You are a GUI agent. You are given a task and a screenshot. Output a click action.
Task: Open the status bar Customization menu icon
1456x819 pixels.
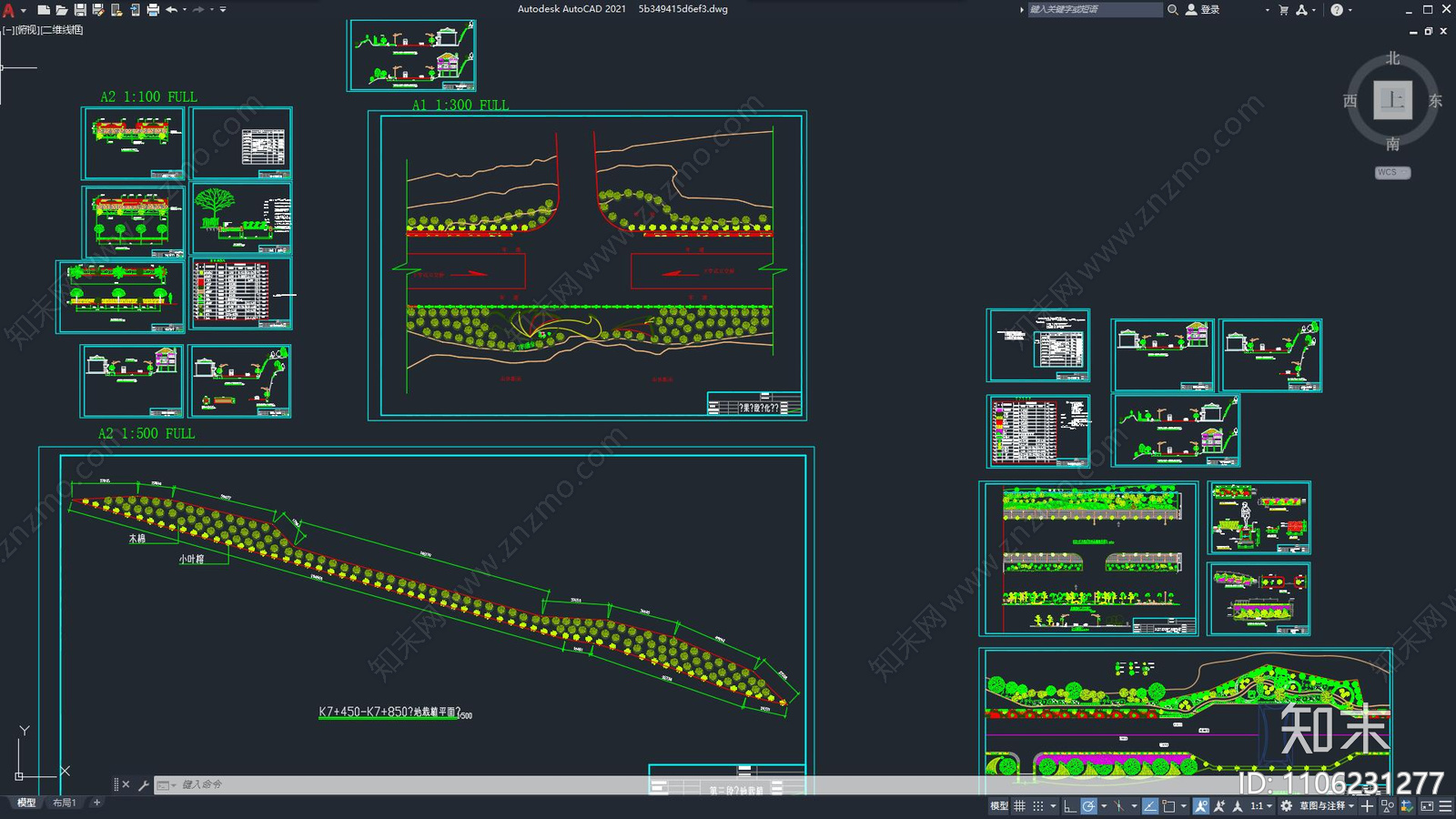(x=1445, y=806)
